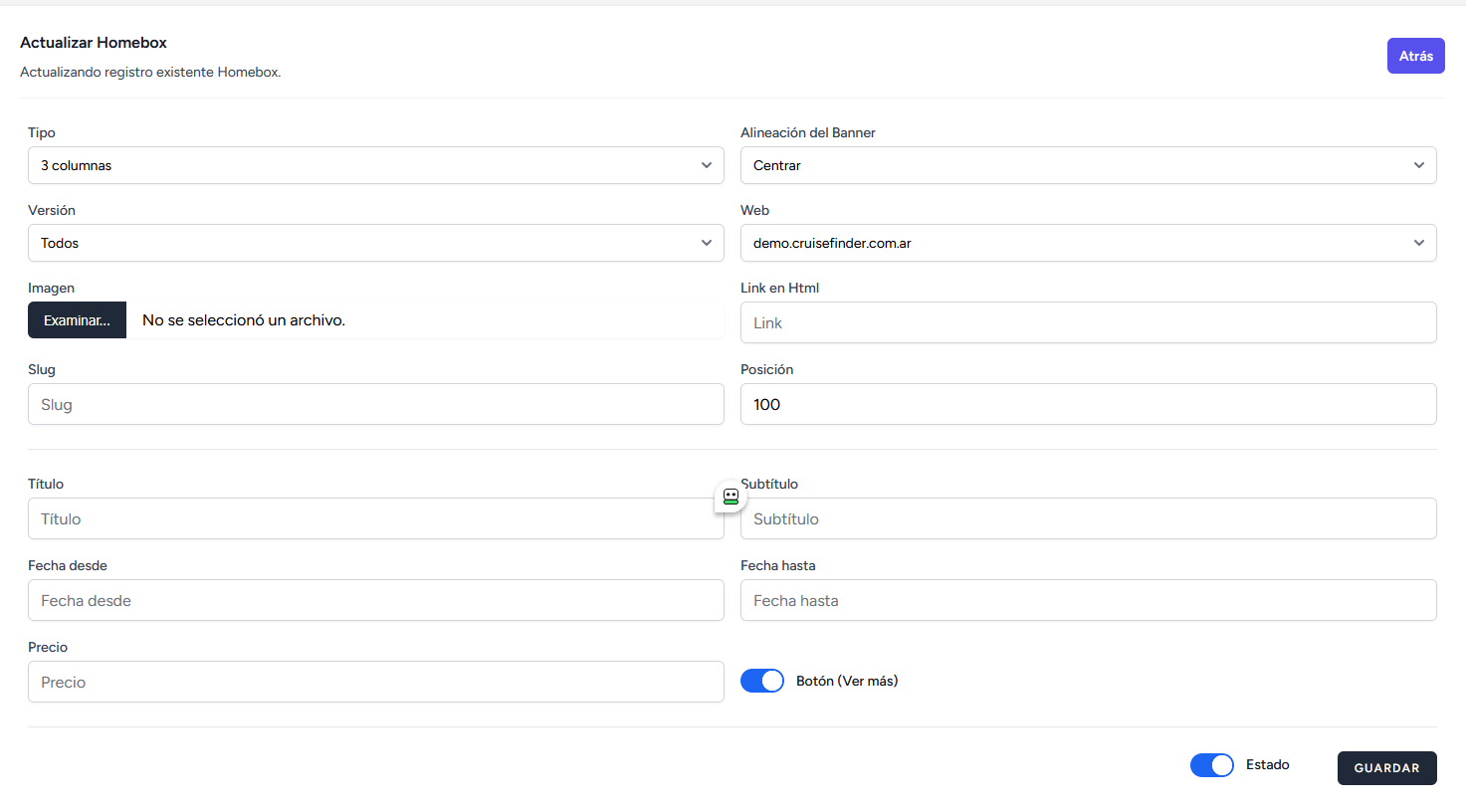Open the Alineación del Banner dropdown

point(1088,165)
